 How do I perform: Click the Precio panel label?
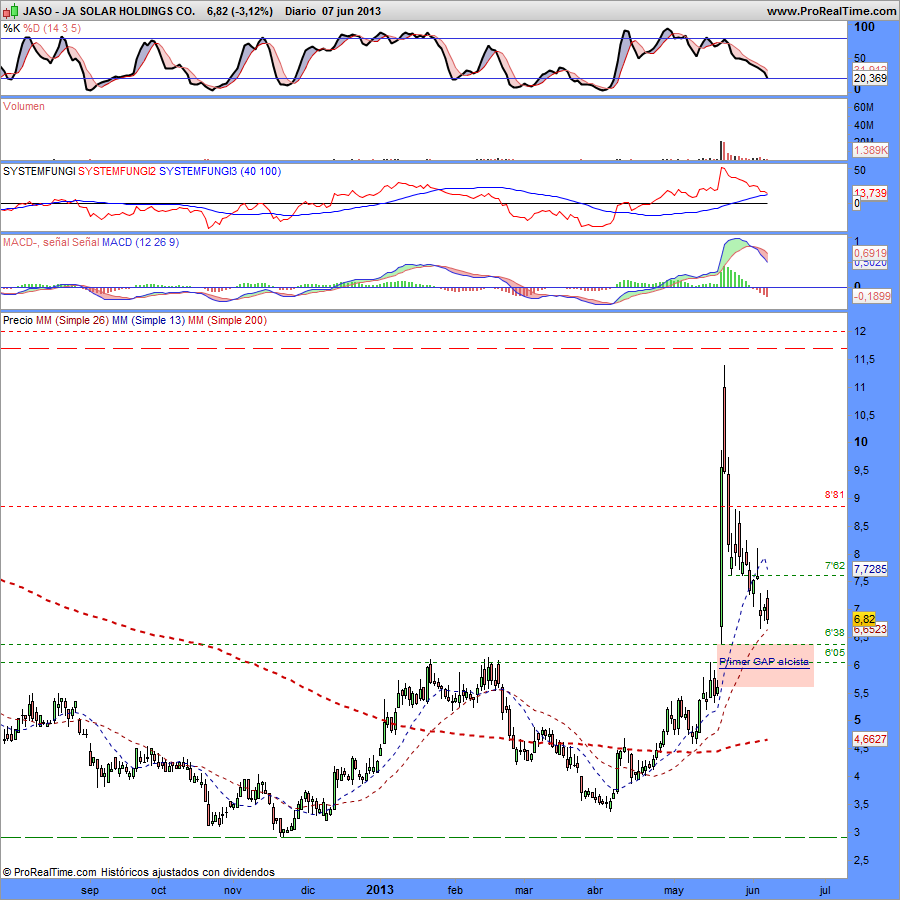[x=18, y=320]
